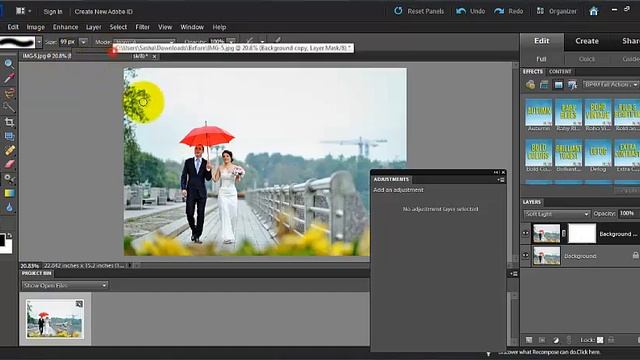Click Create New Adobe ID
Viewport: 640px width, 360px height.
[103, 11]
